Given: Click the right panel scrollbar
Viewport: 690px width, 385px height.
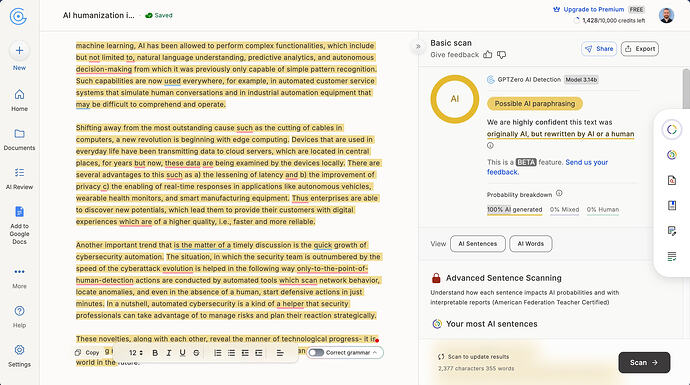Looking at the screenshot, I should (686, 89).
